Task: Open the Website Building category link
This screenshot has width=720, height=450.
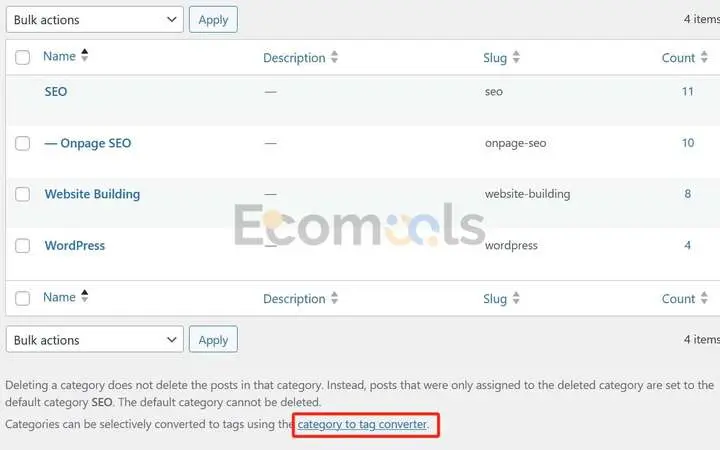Action: pos(92,194)
